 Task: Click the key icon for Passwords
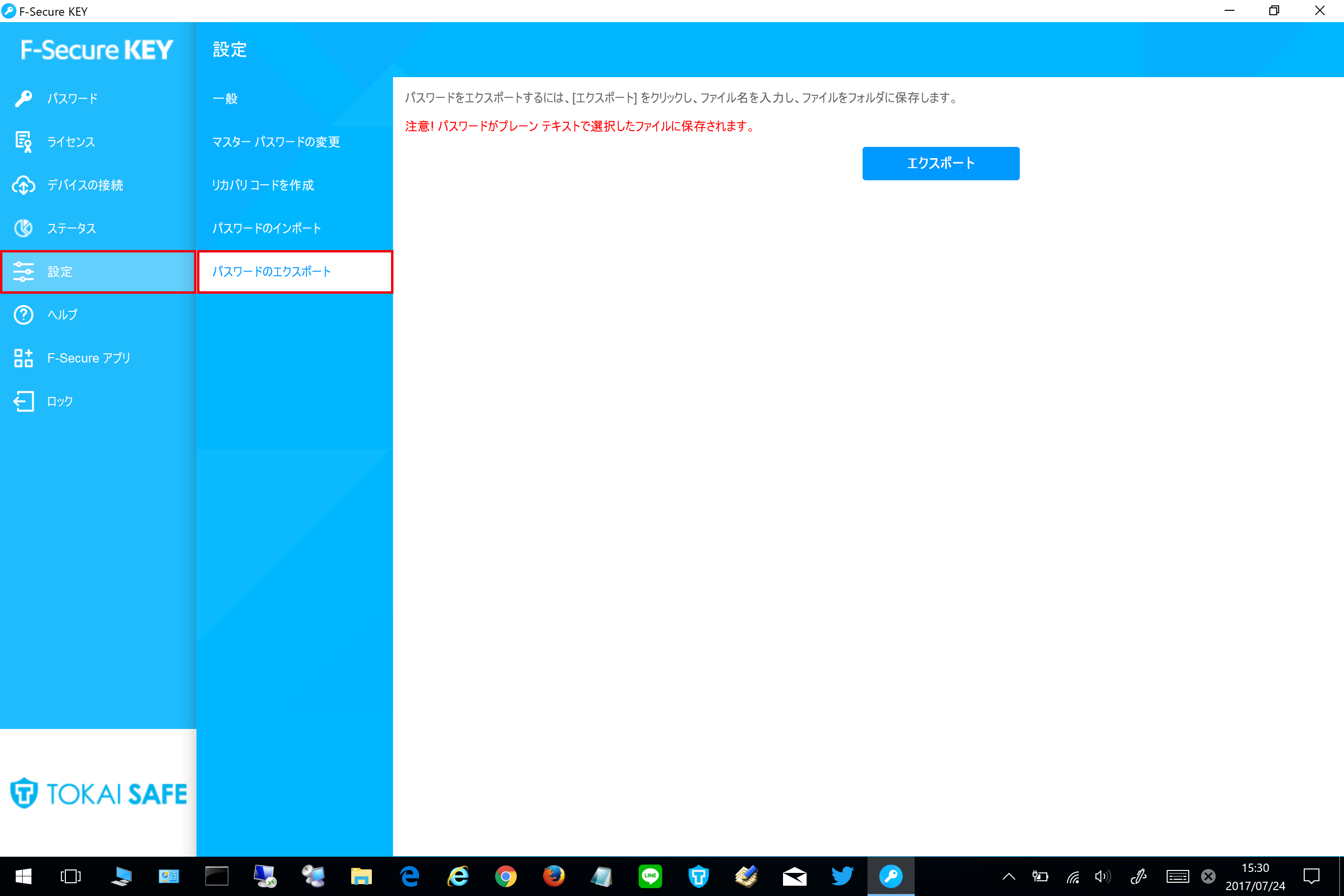click(x=24, y=98)
